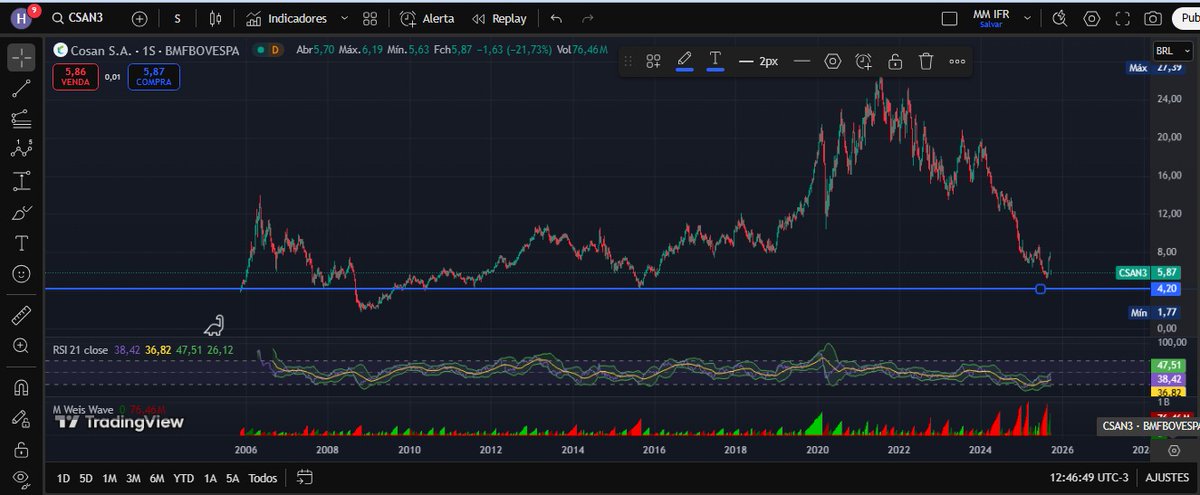Select the ruler measure tool
Image resolution: width=1200 pixels, height=495 pixels.
pos(21,316)
